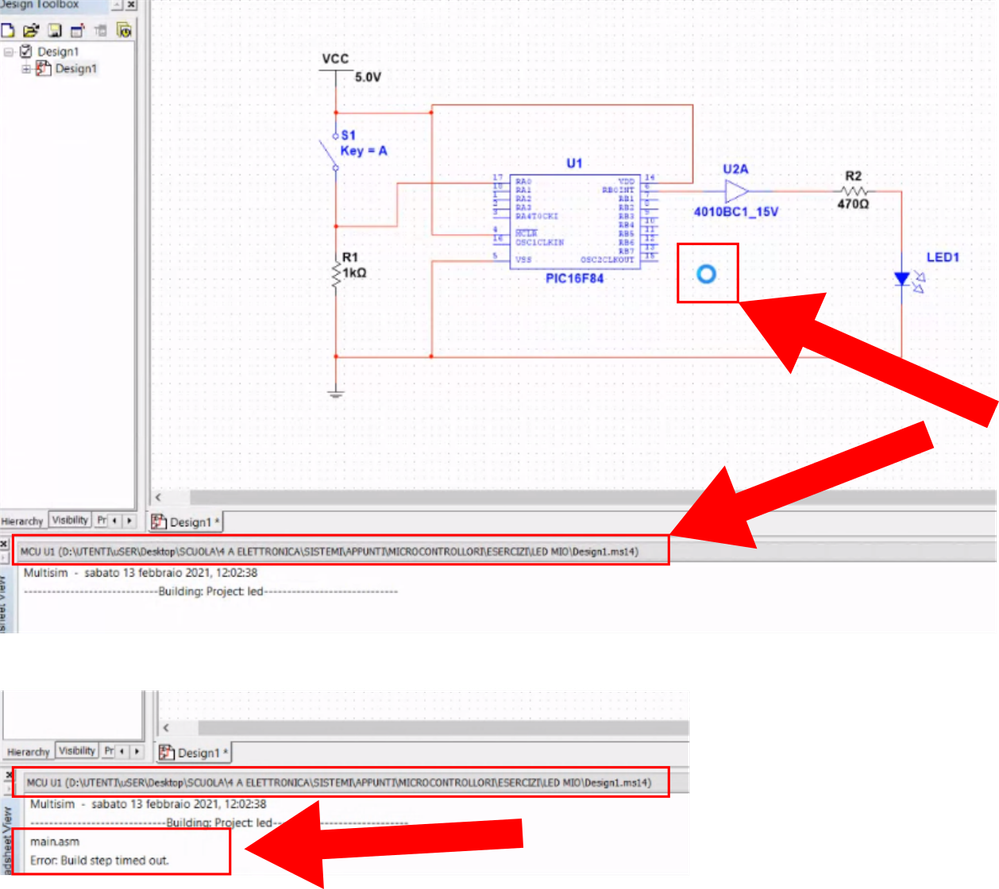Click MCU U1 path header in upper screenshot

341,551
